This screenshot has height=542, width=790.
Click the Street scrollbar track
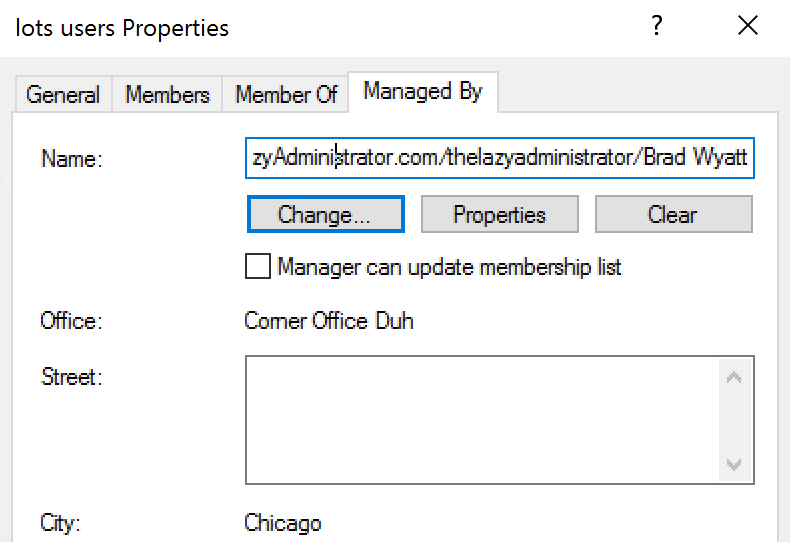tap(734, 421)
